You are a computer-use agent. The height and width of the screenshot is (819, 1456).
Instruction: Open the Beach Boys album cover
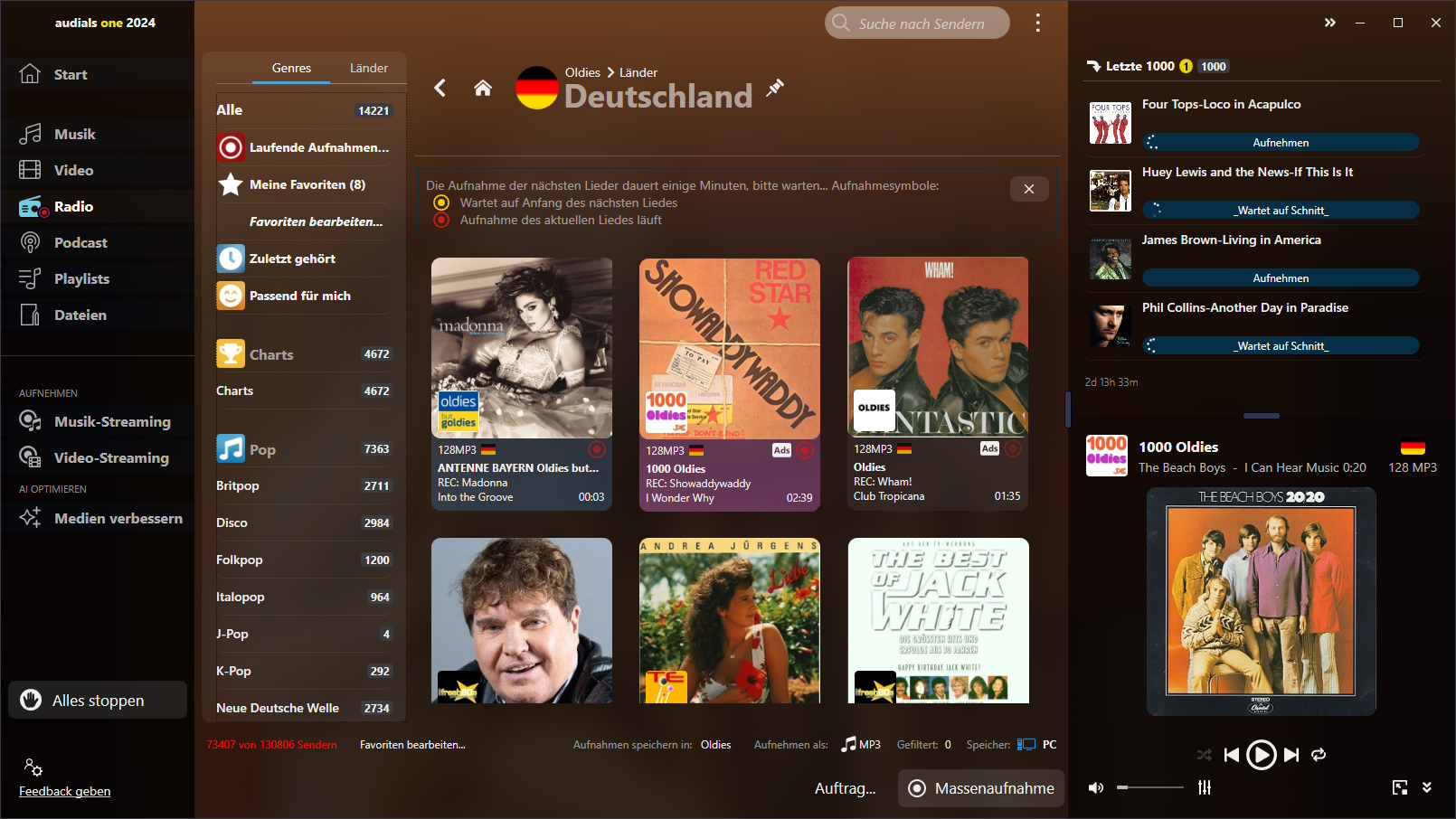[1262, 602]
